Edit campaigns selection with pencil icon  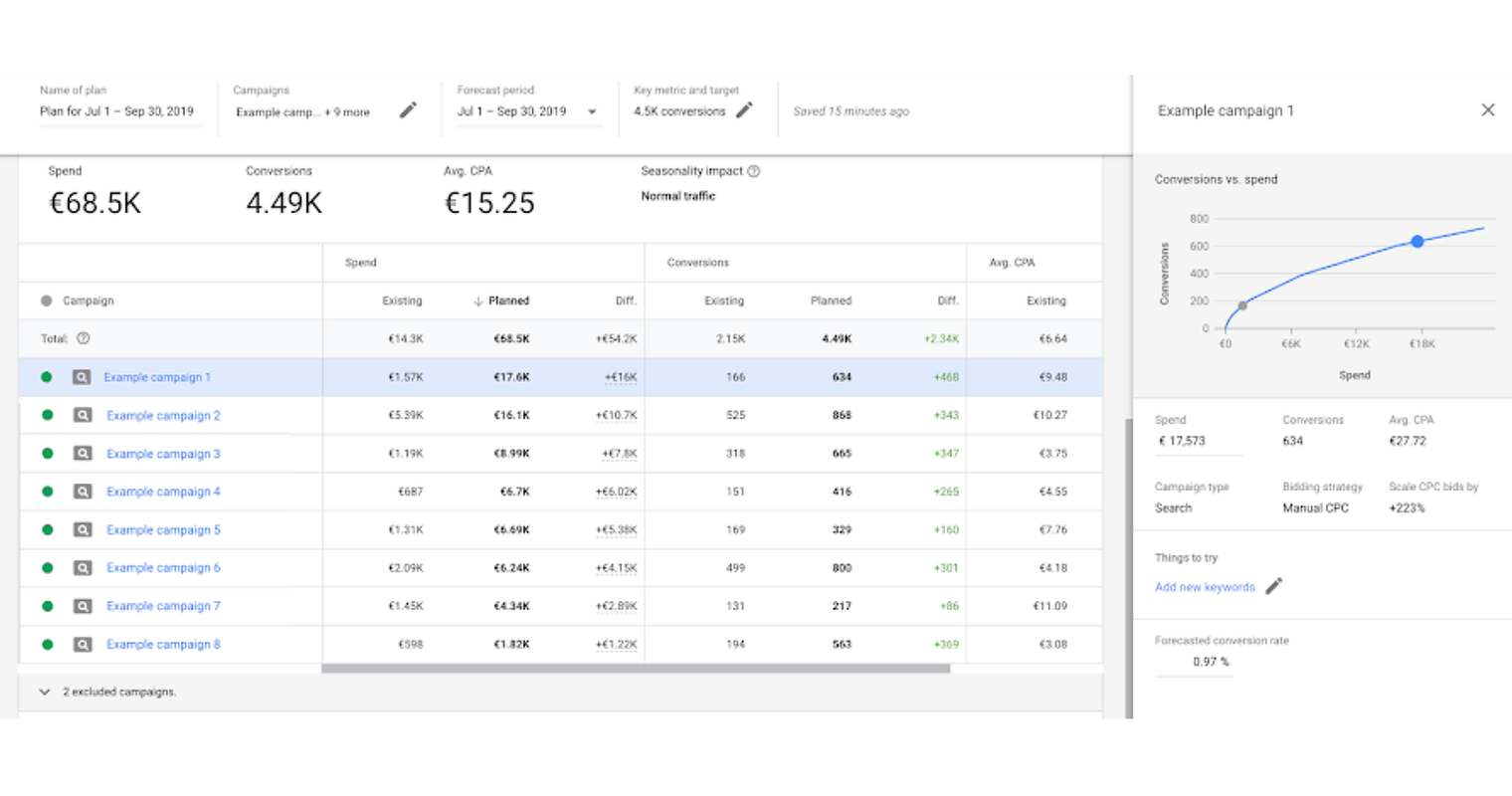(x=408, y=110)
